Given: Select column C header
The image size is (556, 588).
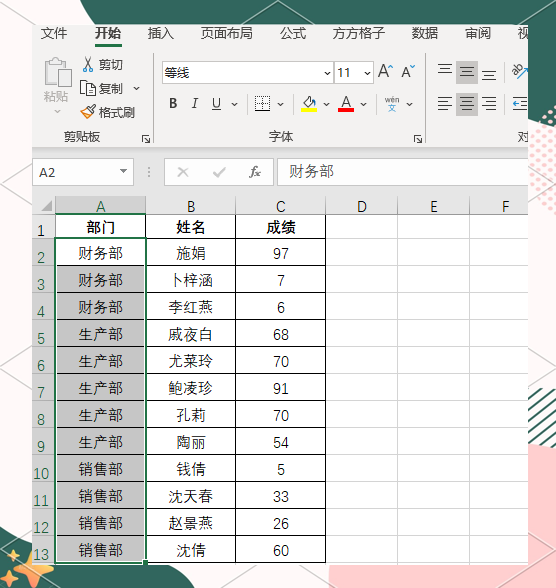Looking at the screenshot, I should 281,206.
